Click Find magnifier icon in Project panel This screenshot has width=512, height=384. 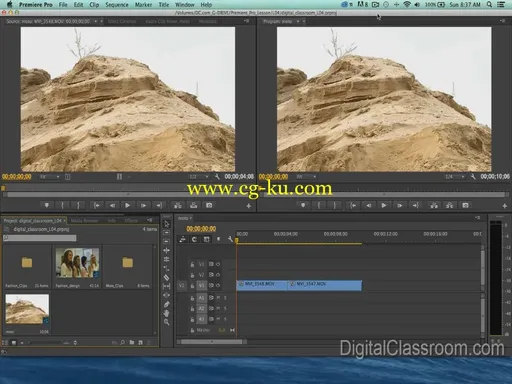coord(123,342)
